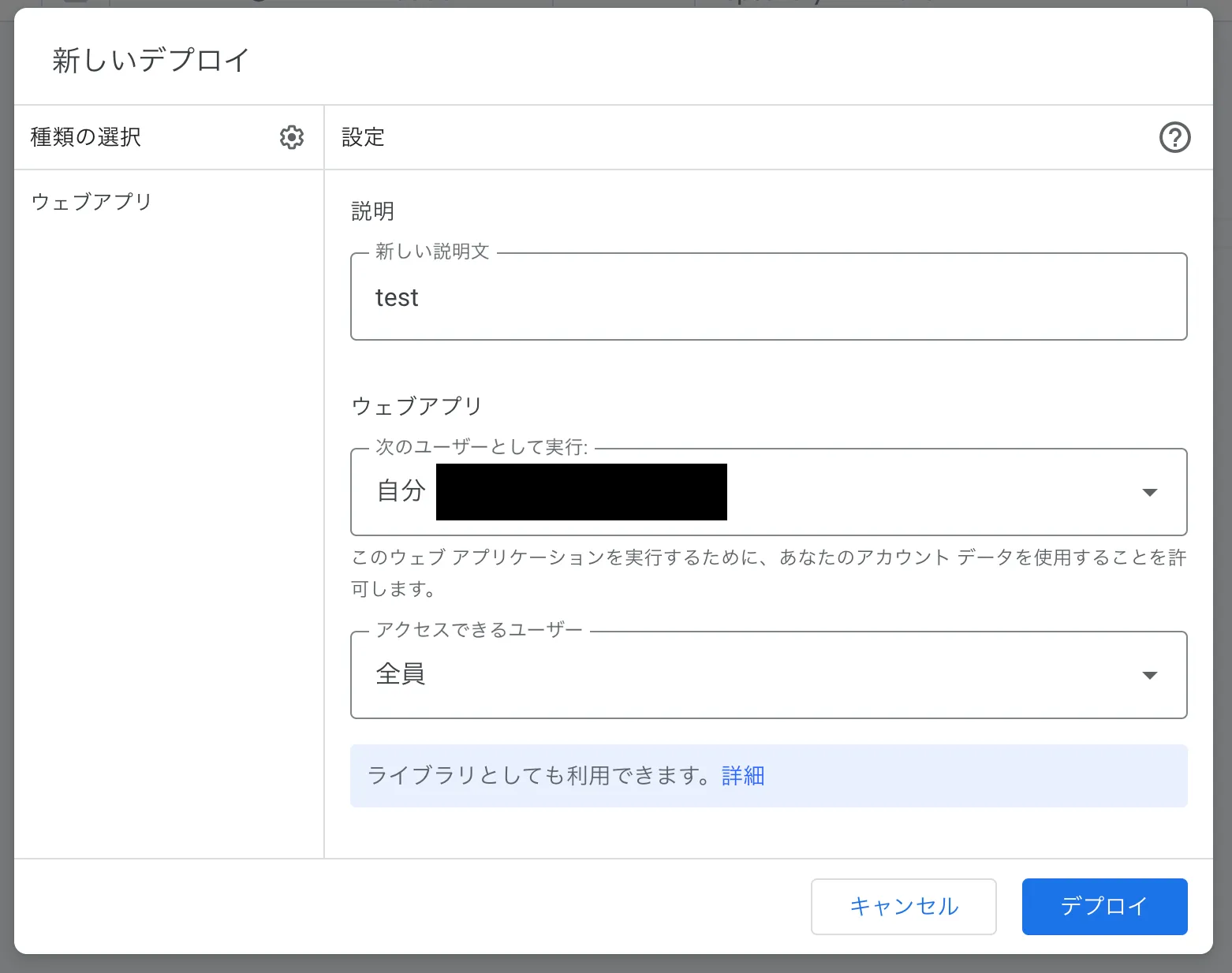Open the deployment type gear settings icon
Screen dimensions: 1232x973
pos(291,136)
